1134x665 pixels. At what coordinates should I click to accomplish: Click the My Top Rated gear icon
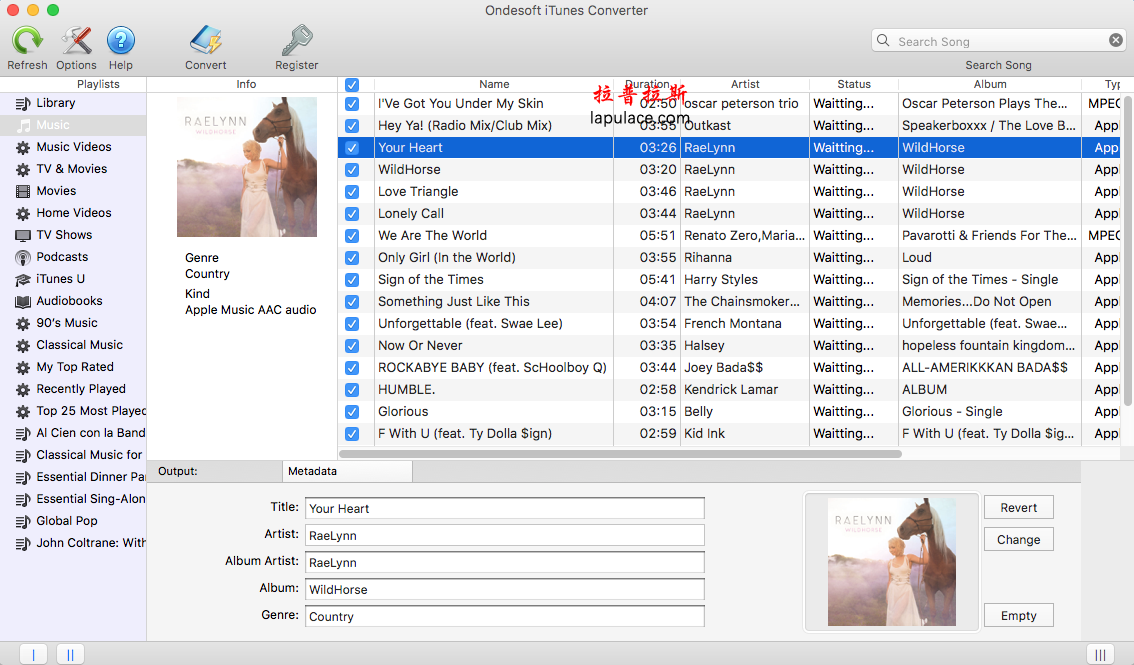(23, 367)
